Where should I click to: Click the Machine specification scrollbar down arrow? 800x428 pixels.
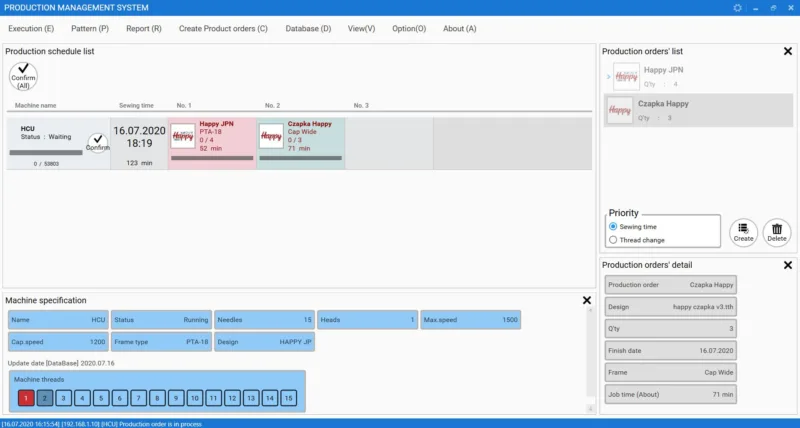click(590, 408)
